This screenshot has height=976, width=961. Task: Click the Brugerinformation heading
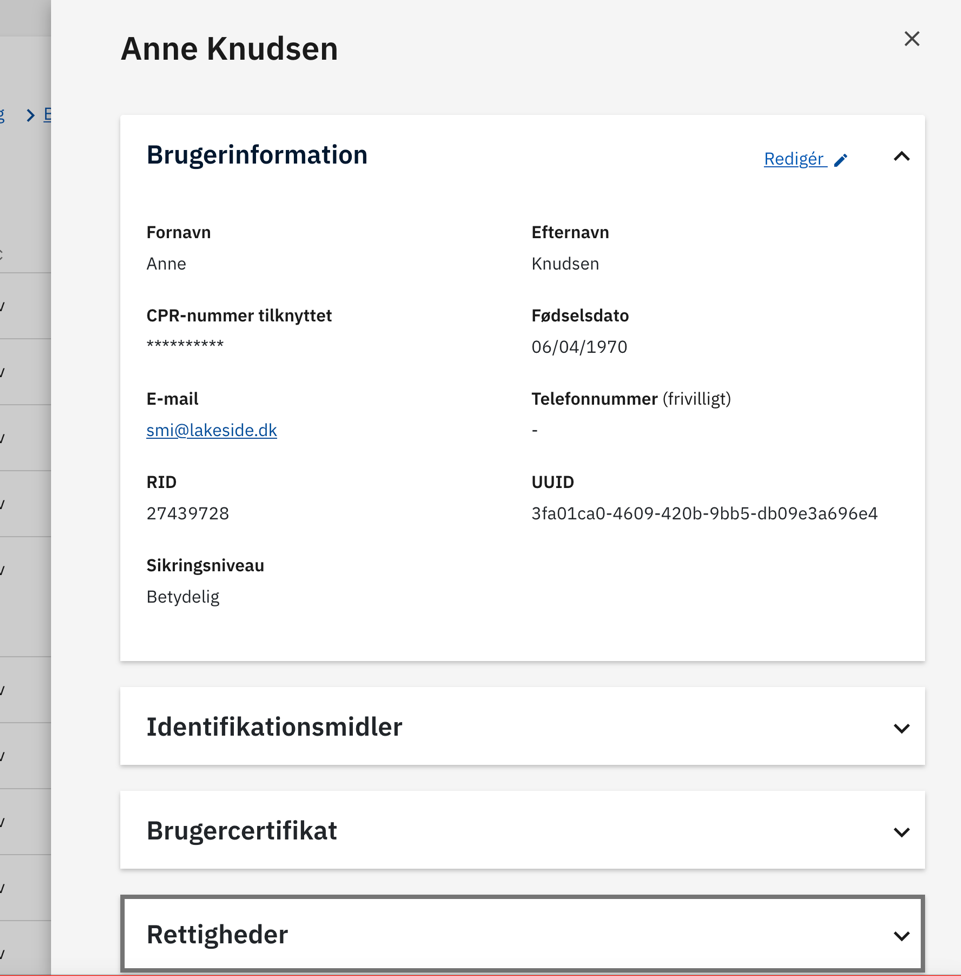[257, 155]
